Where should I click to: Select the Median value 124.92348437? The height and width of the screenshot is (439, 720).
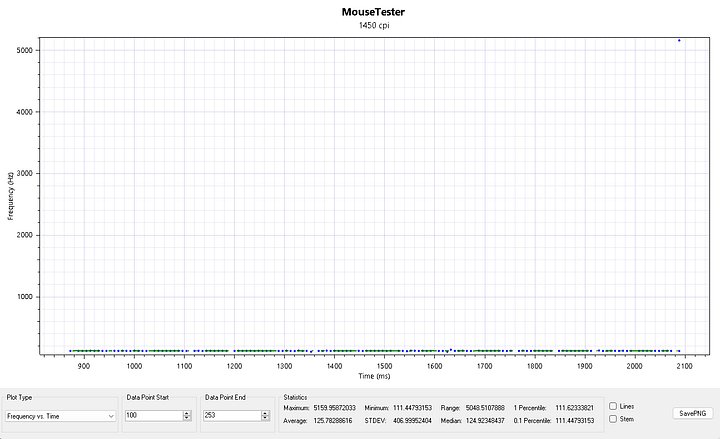(x=485, y=421)
